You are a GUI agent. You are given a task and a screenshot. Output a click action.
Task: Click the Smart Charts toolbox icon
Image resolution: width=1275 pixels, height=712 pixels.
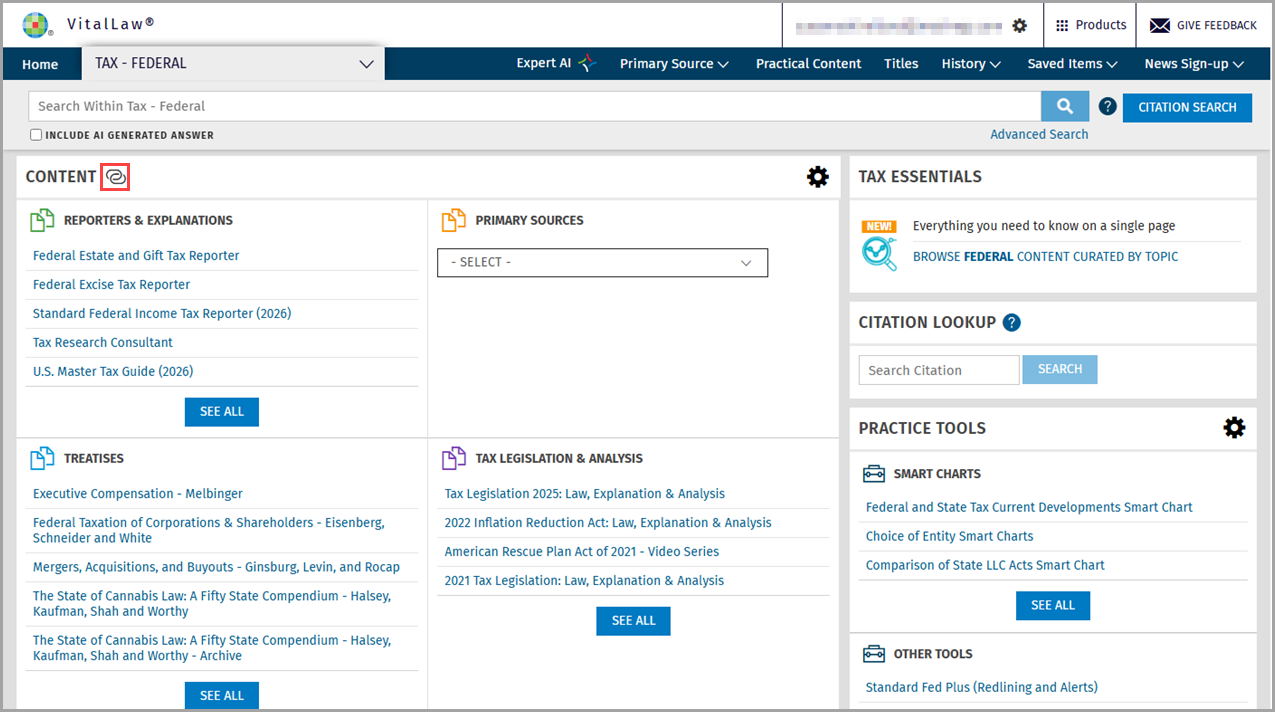tap(874, 474)
